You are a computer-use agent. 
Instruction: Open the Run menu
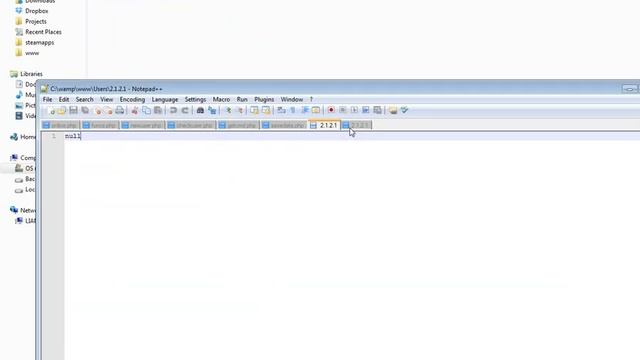(x=242, y=100)
